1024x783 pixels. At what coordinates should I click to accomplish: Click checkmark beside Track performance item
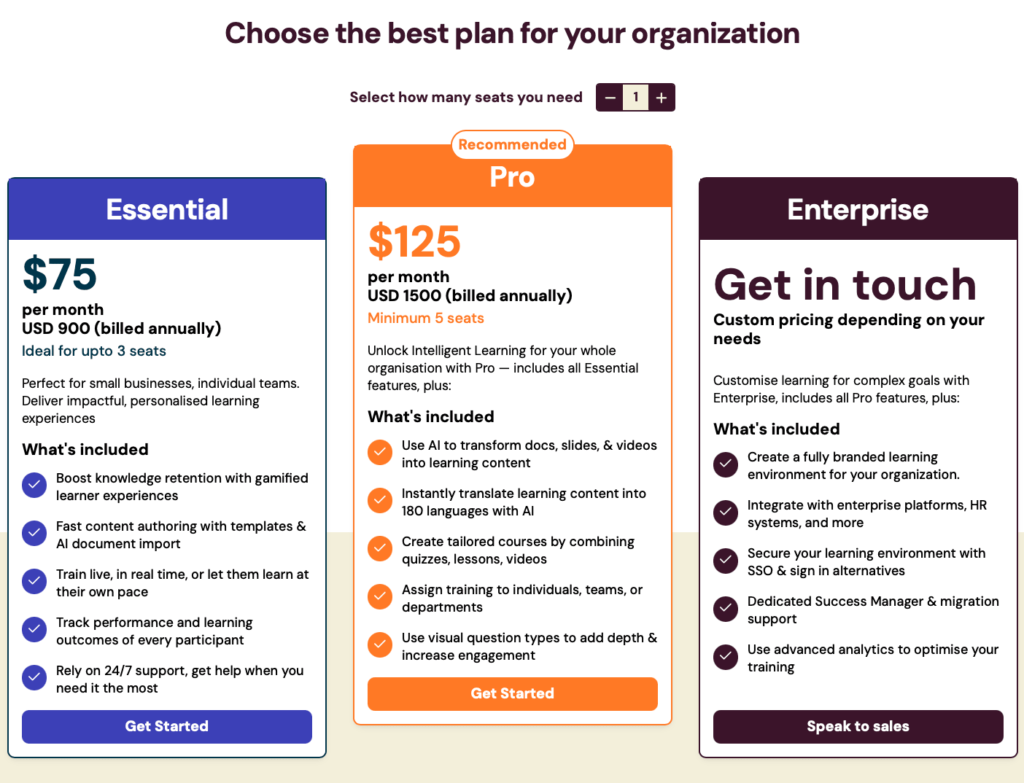[x=34, y=630]
